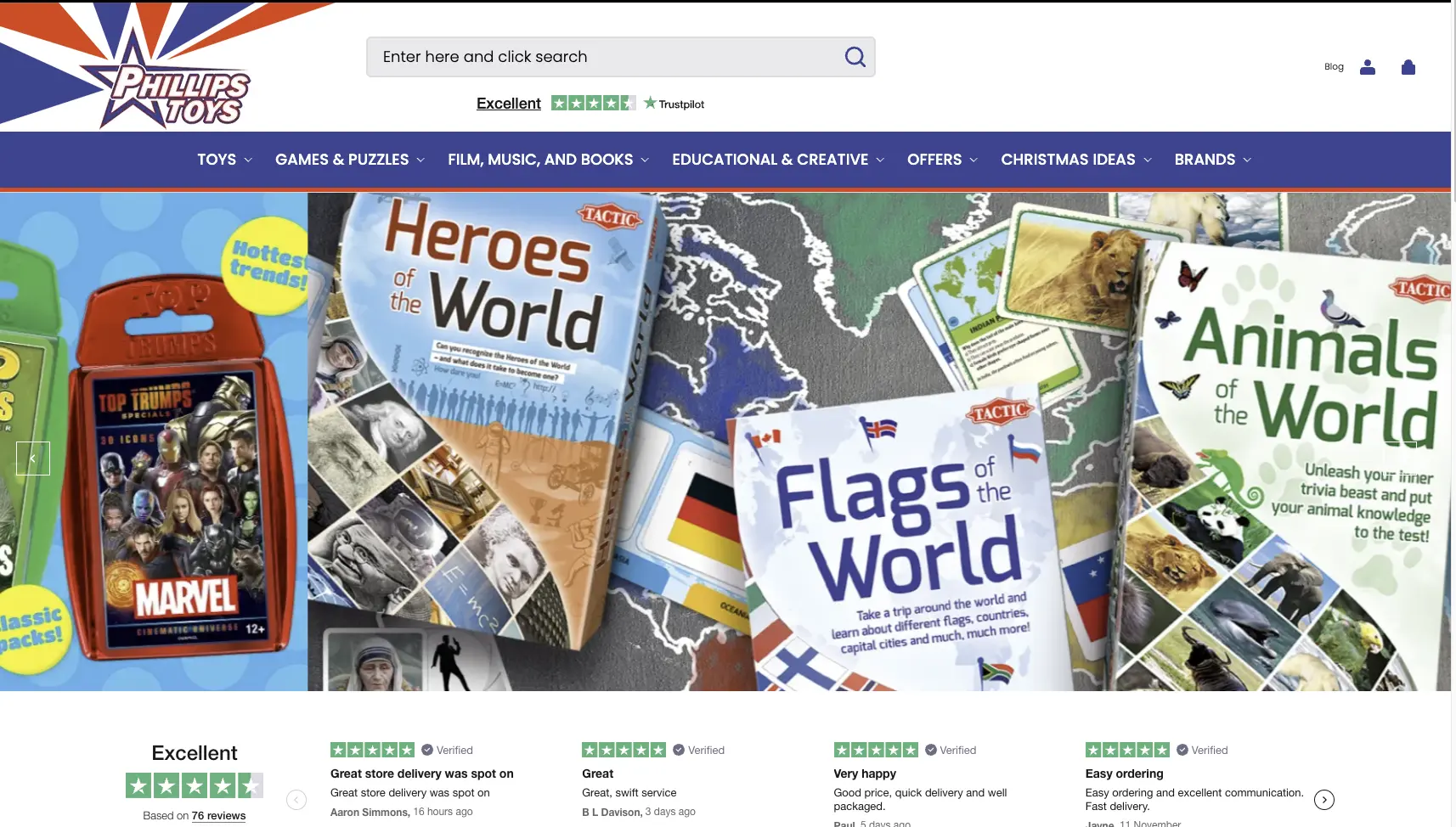1456x827 pixels.
Task: Click the Trustpilot logo in header
Action: [674, 104]
